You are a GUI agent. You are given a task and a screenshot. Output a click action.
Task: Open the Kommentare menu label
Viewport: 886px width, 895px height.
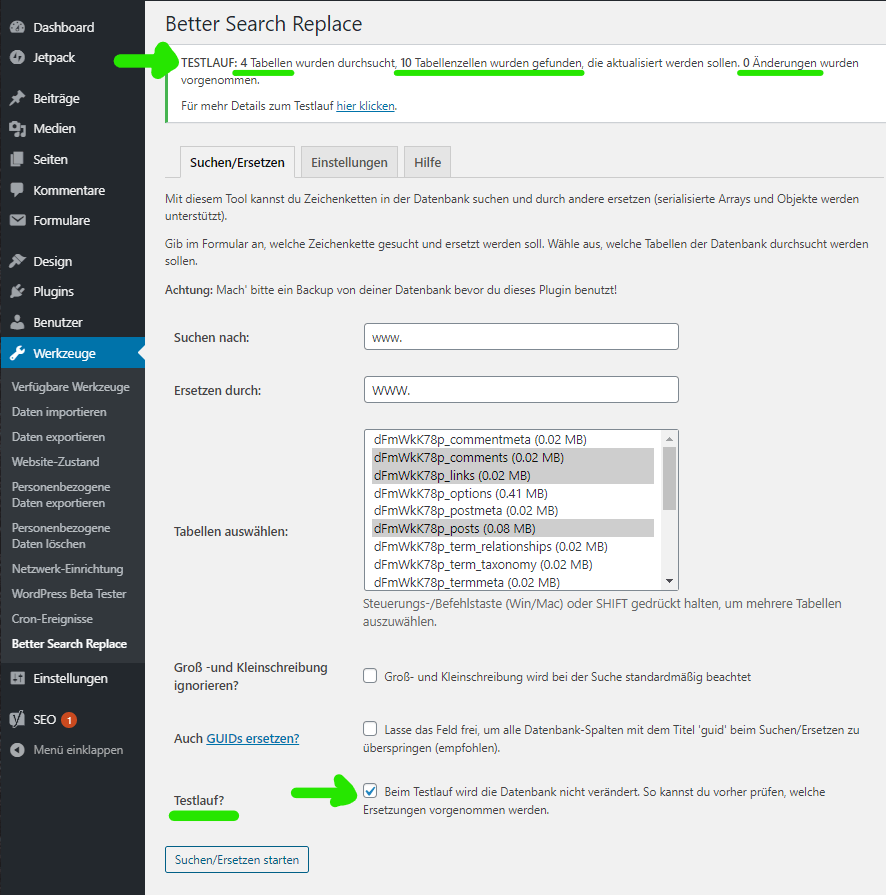pyautogui.click(x=69, y=190)
